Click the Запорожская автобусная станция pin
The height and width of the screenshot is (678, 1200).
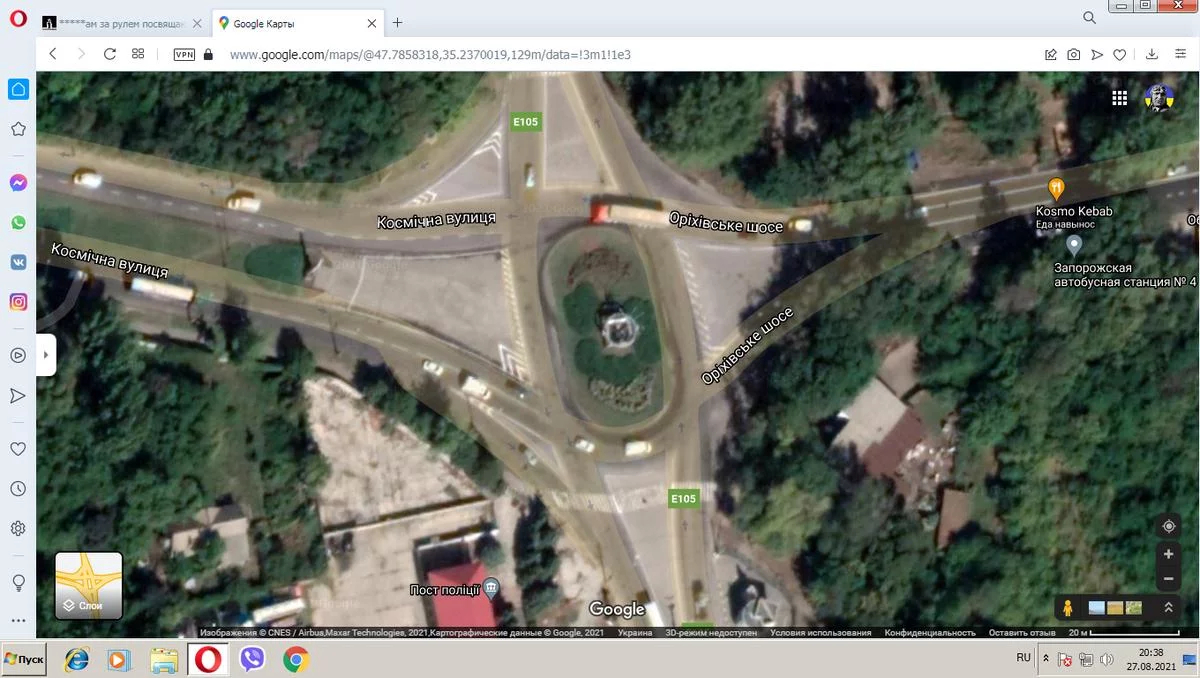(x=1074, y=243)
